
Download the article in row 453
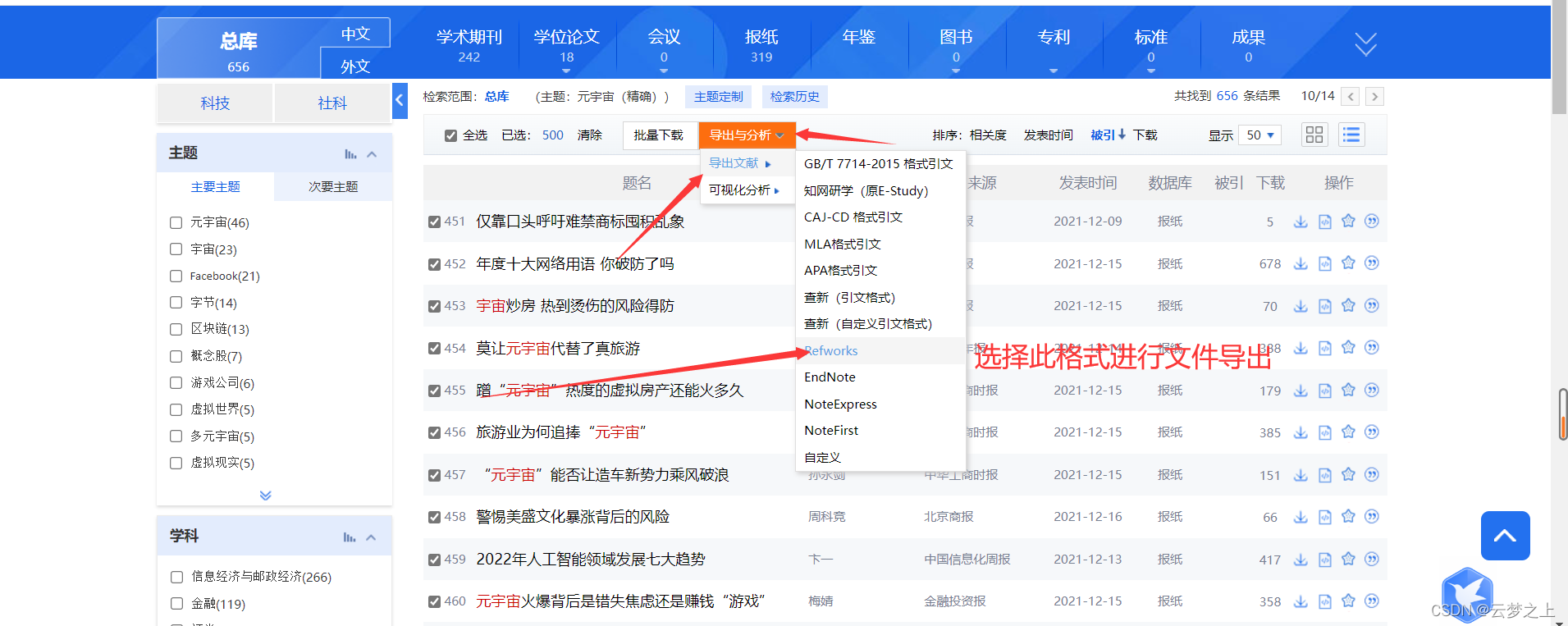[x=1301, y=306]
